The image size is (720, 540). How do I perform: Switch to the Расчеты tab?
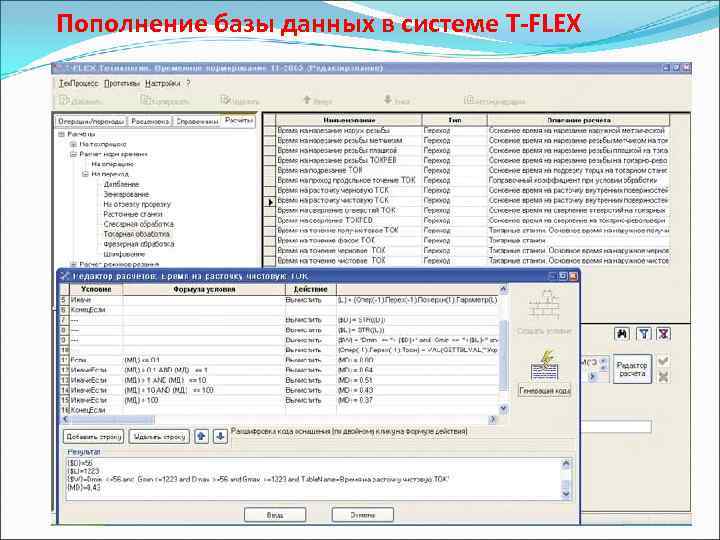(x=239, y=120)
